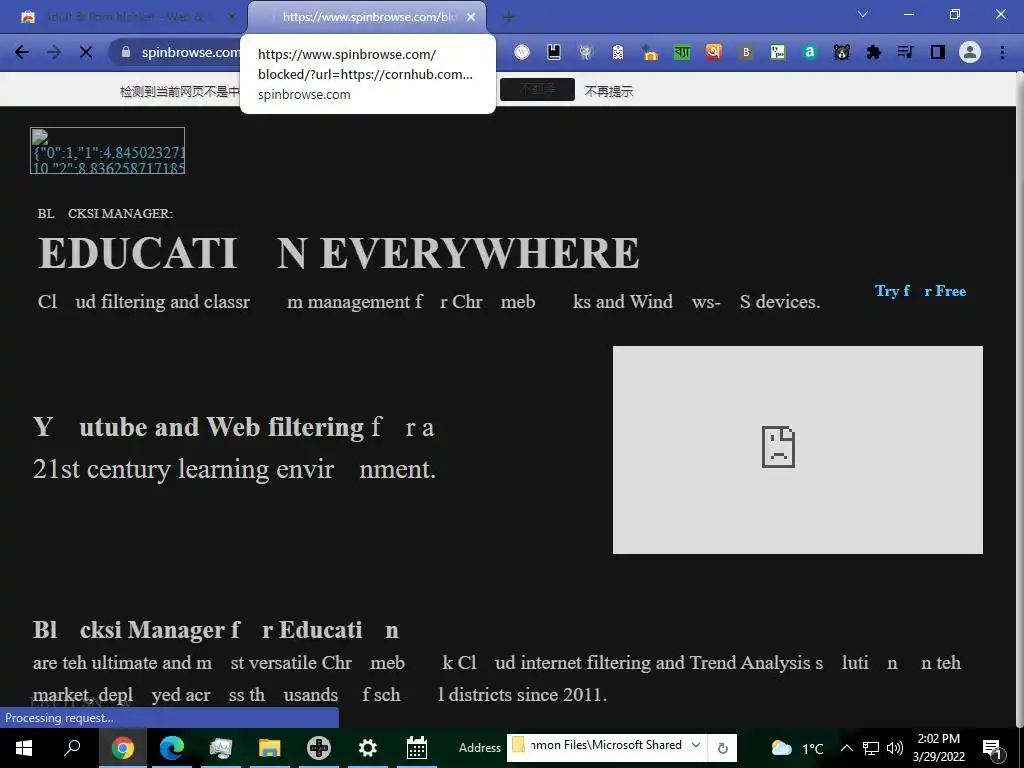Open the weather 1°C widget
1024x768 pixels.
[797, 748]
